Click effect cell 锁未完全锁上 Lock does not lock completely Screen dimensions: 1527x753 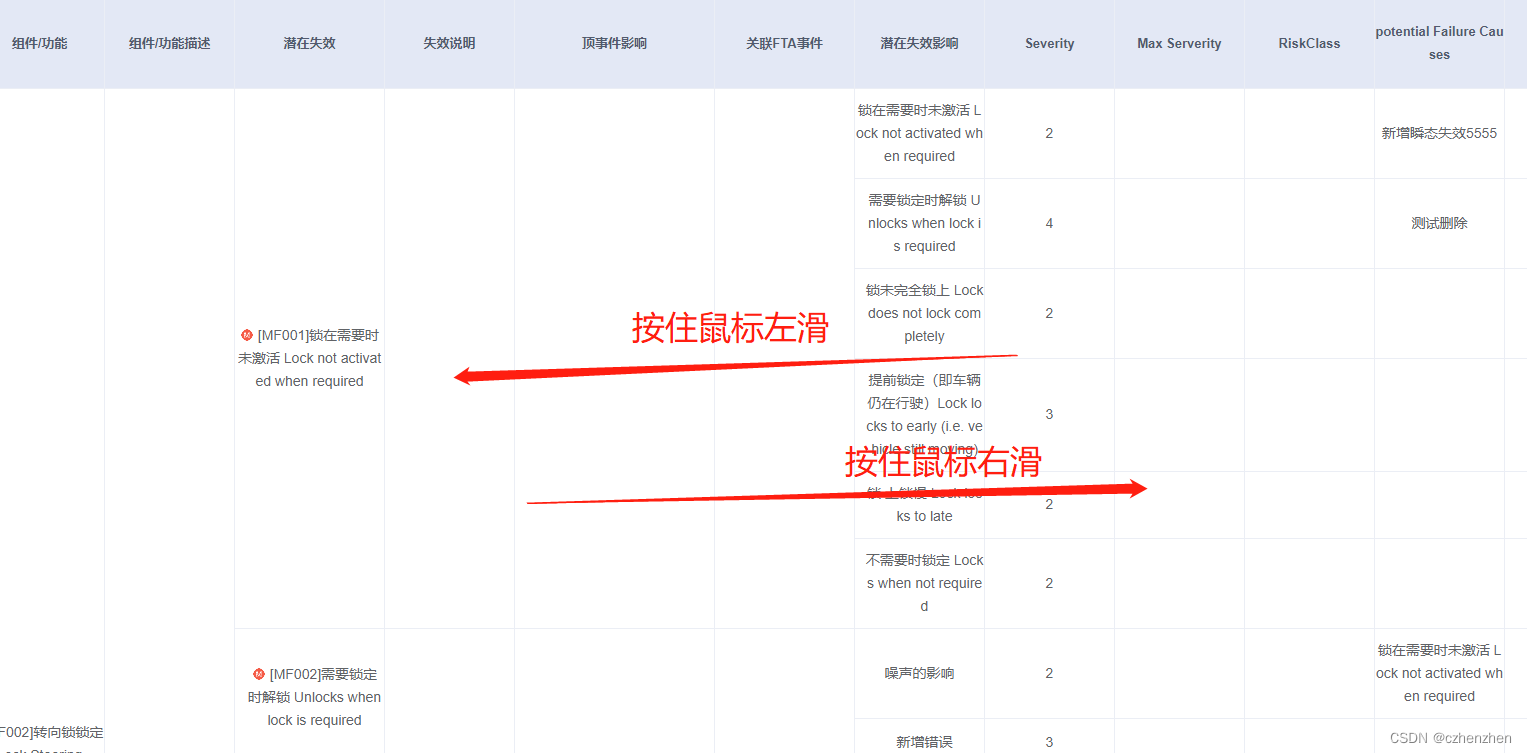tap(920, 313)
